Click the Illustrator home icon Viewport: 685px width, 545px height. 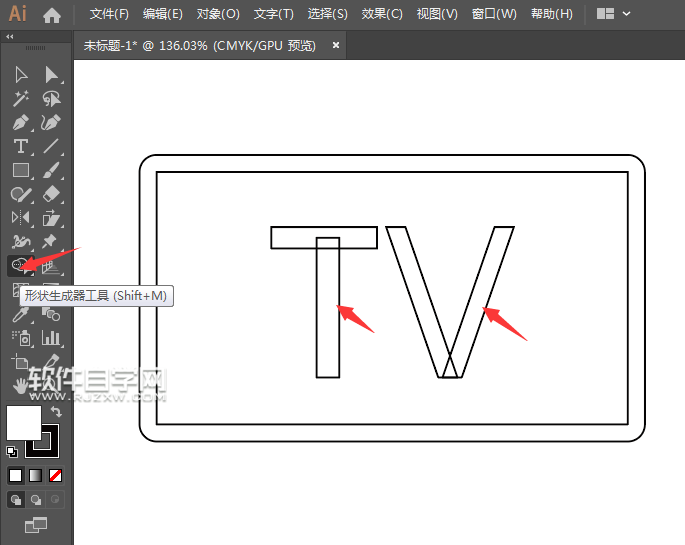pos(52,16)
